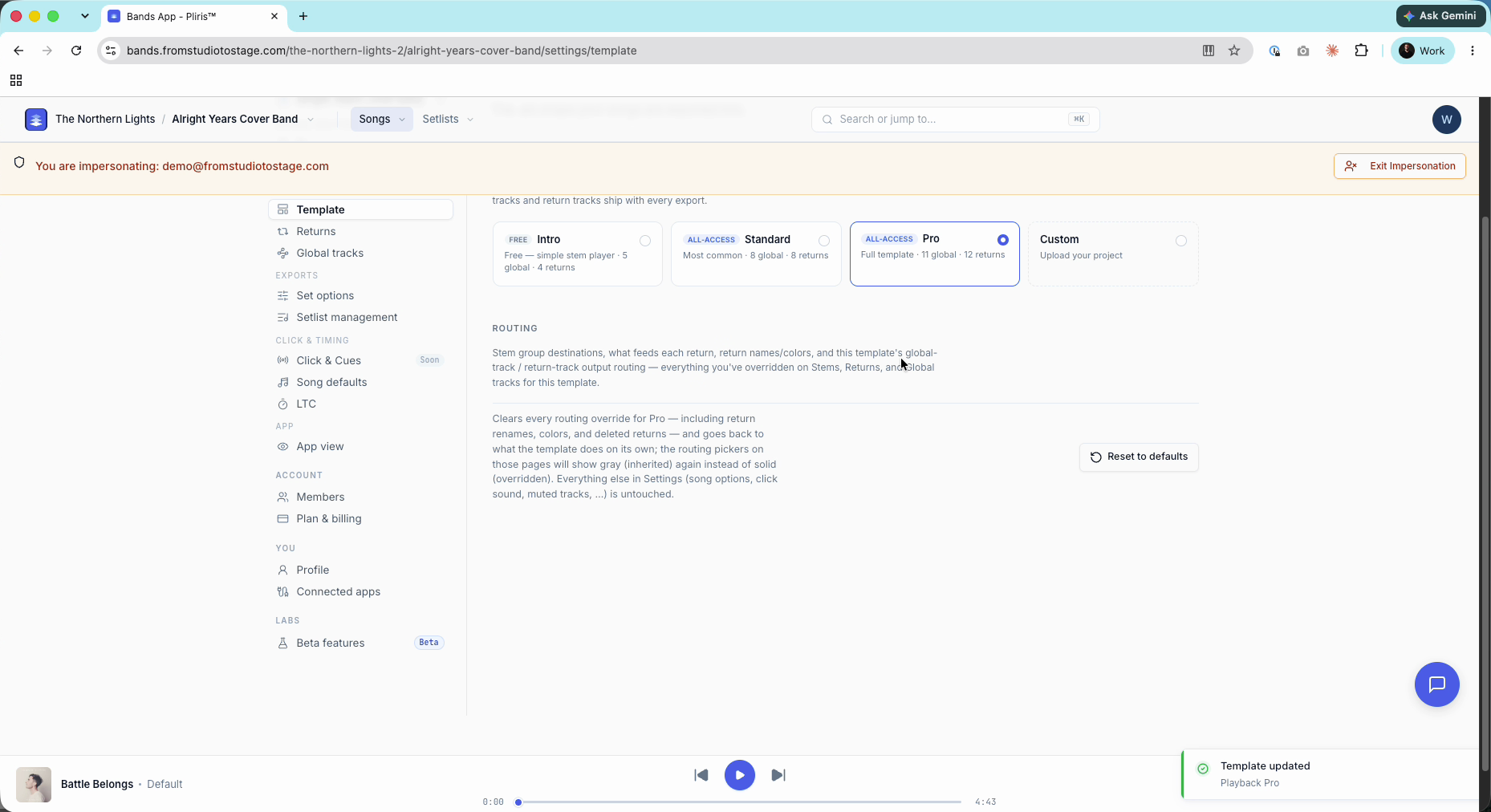Go forward to the next page

click(x=47, y=51)
